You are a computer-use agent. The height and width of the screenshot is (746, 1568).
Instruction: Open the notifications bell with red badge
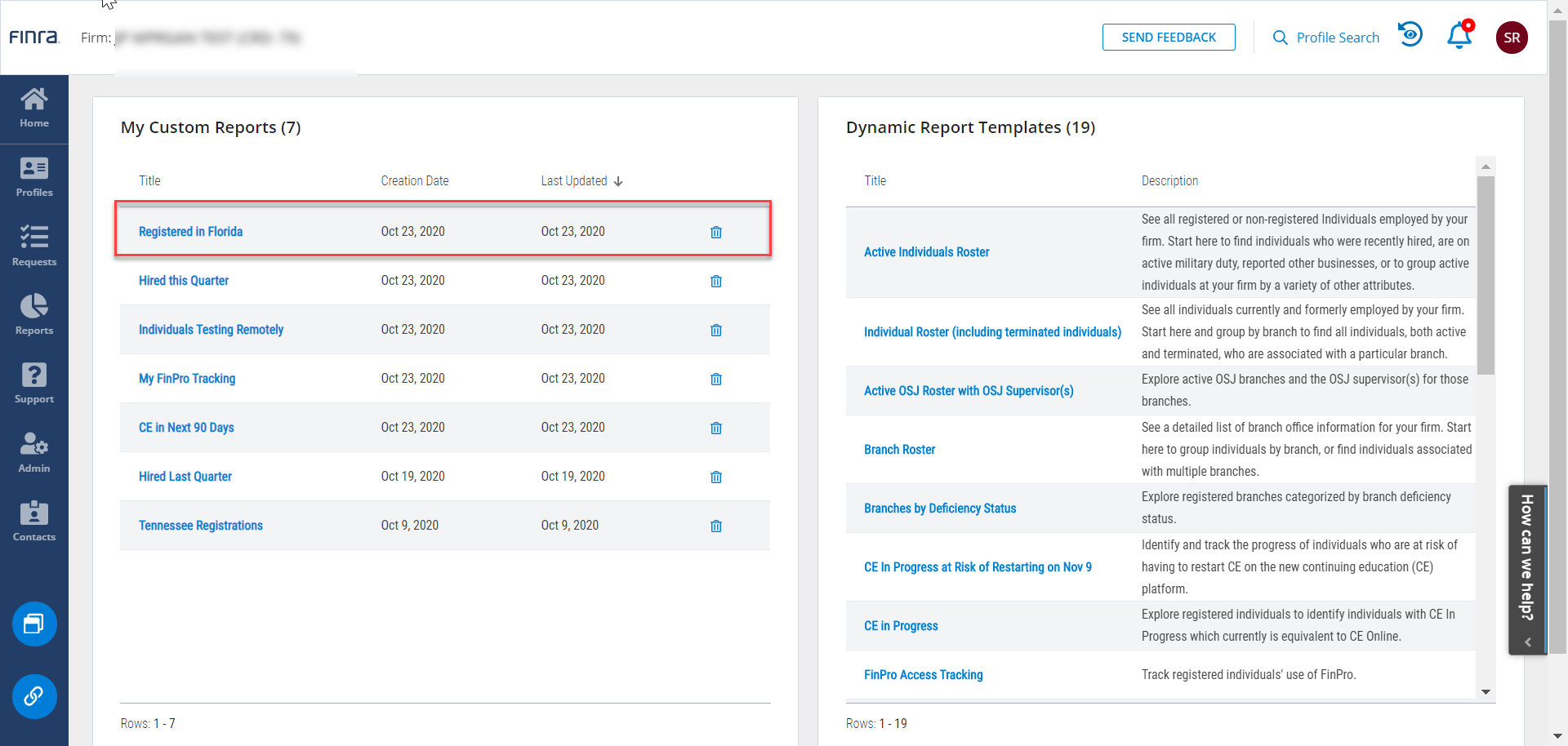point(1459,37)
